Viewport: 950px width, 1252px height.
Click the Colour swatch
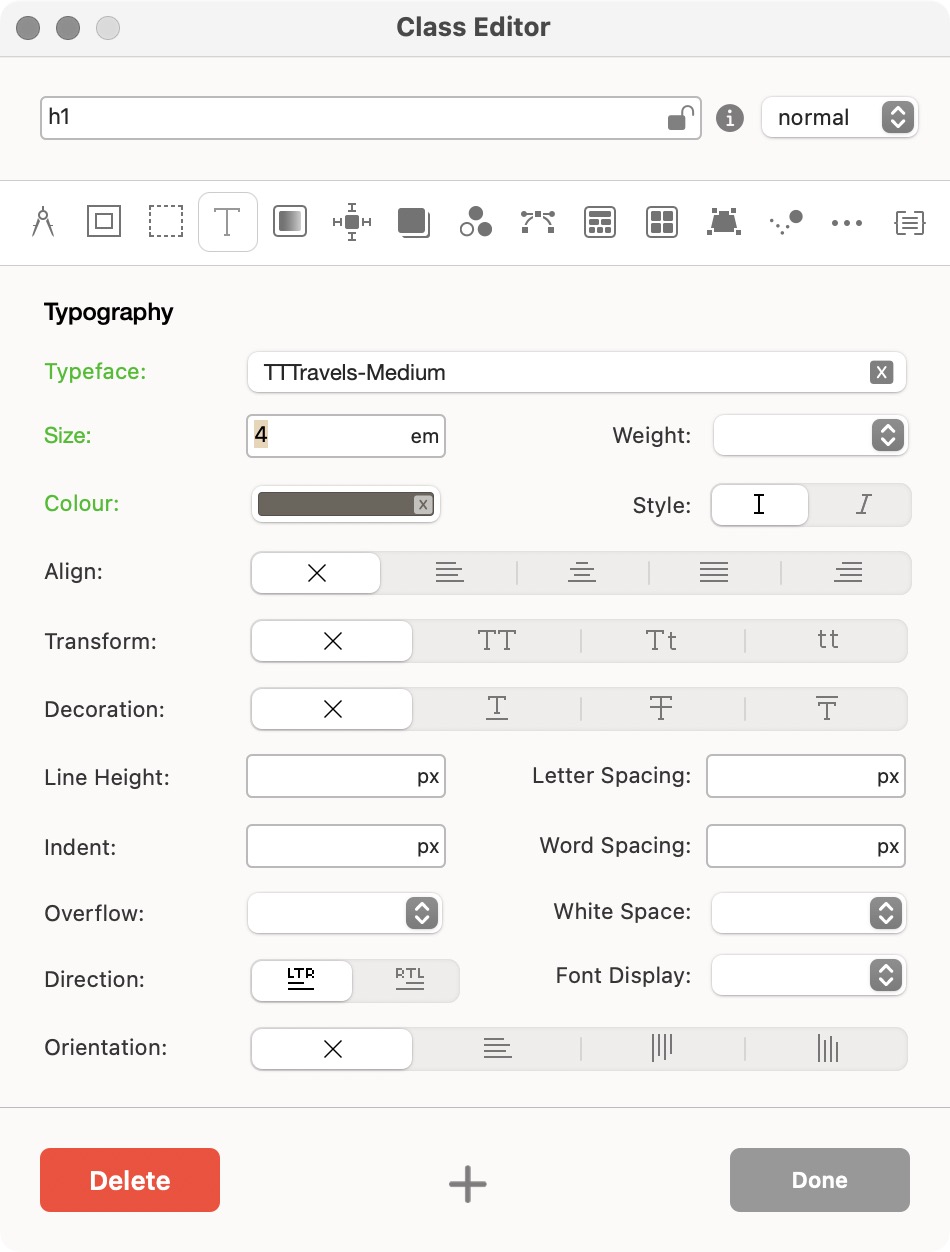(335, 505)
